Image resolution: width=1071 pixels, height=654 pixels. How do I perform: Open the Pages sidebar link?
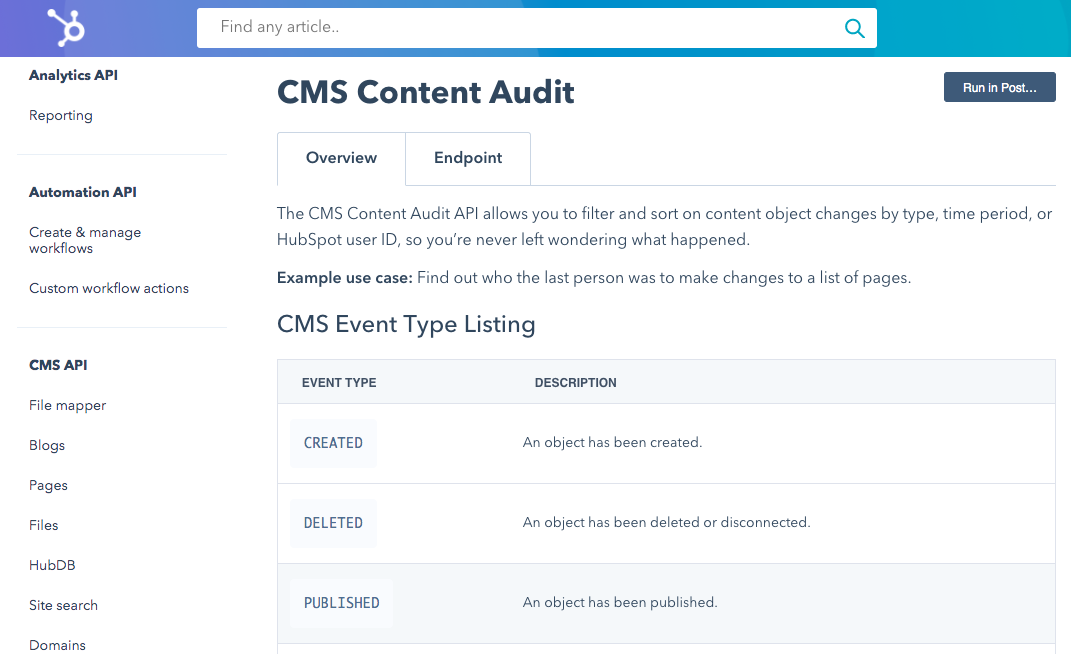(48, 485)
